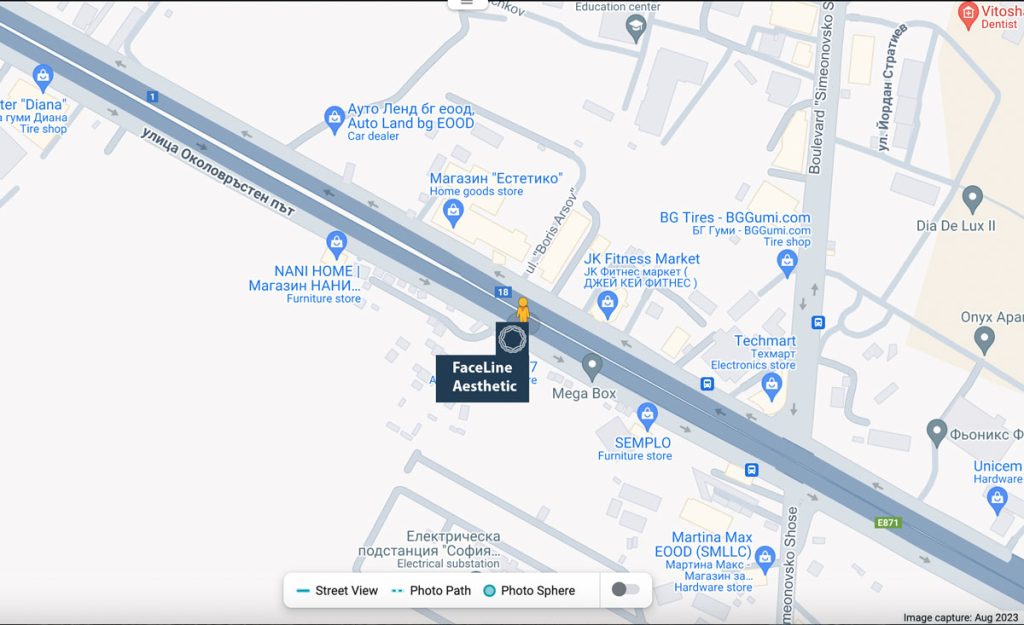Click the "Boulevard Simeonovsko" road label
1024x625 pixels.
(822, 87)
